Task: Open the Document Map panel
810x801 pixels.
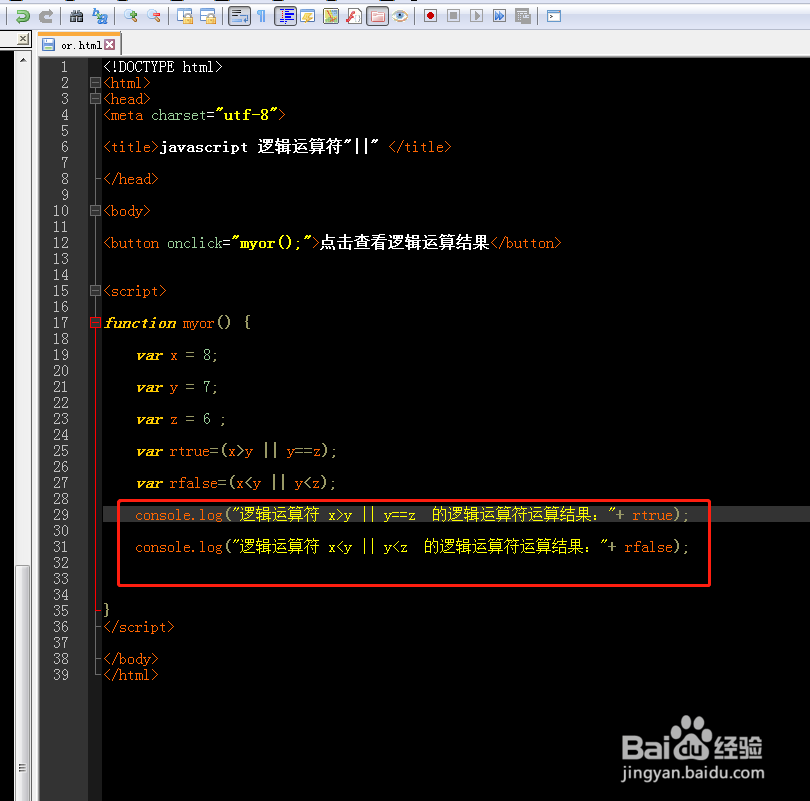Action: coord(331,17)
